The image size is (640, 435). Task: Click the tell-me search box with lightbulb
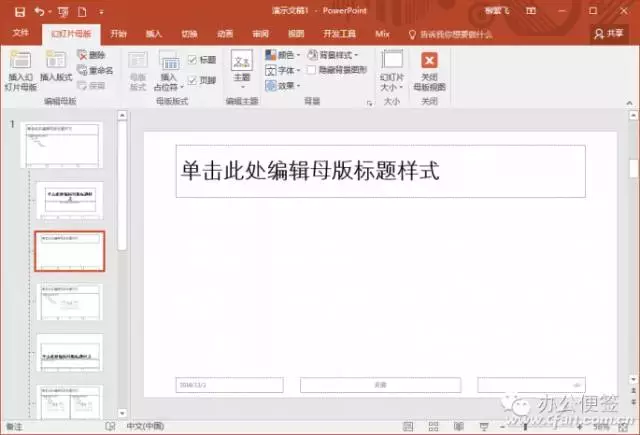click(x=451, y=34)
